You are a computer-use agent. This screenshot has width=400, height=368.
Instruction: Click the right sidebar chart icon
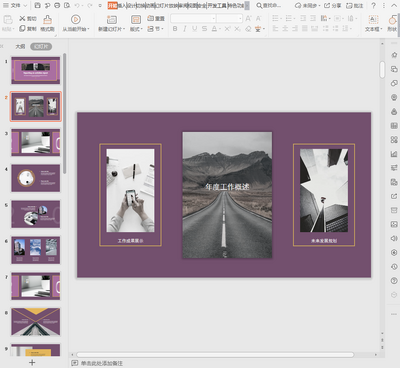tap(394, 154)
